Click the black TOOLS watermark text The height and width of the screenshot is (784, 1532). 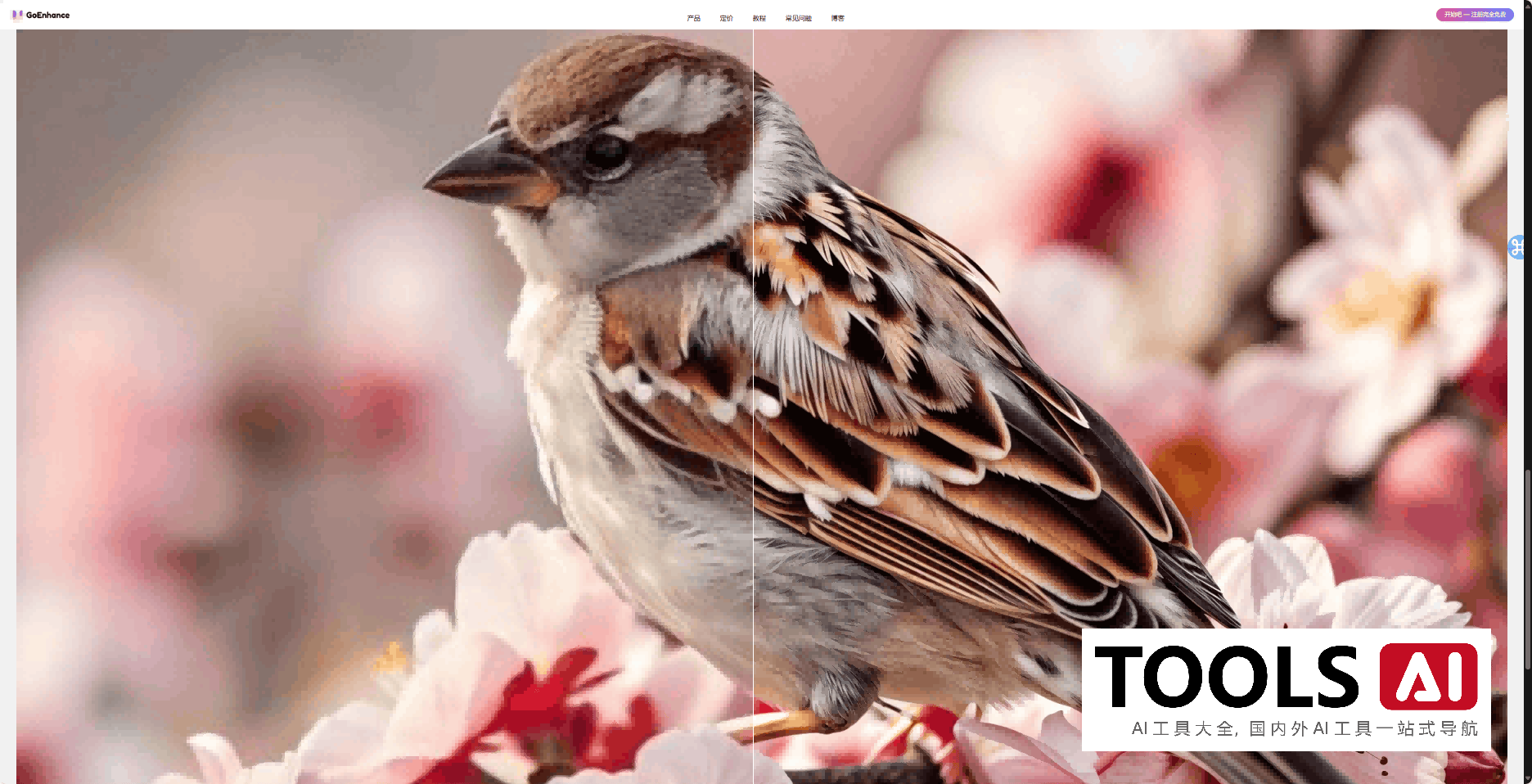point(1226,677)
